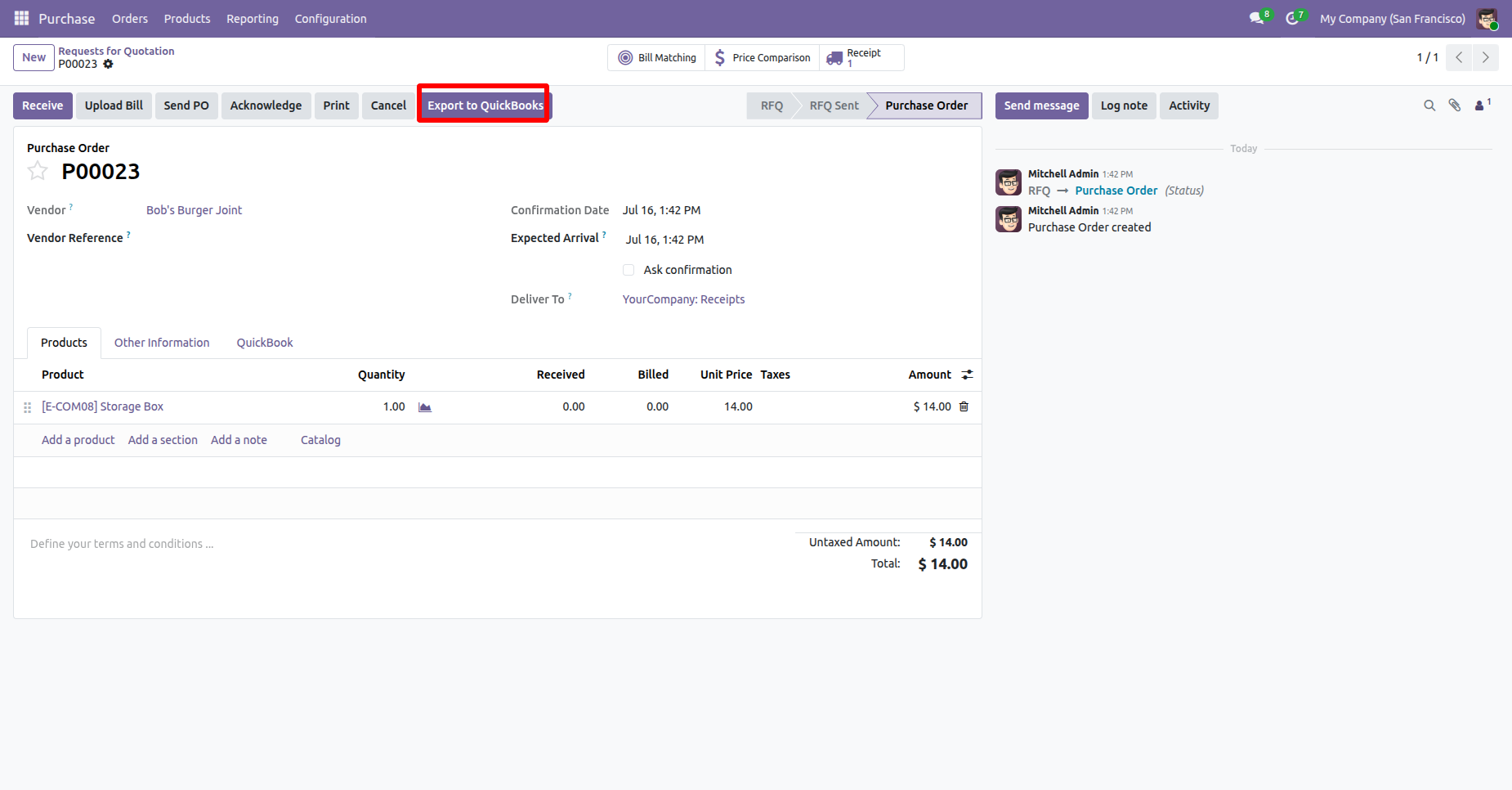Viewport: 1512px width, 790px height.
Task: Mark P00023 as favorite with star
Action: [x=38, y=171]
